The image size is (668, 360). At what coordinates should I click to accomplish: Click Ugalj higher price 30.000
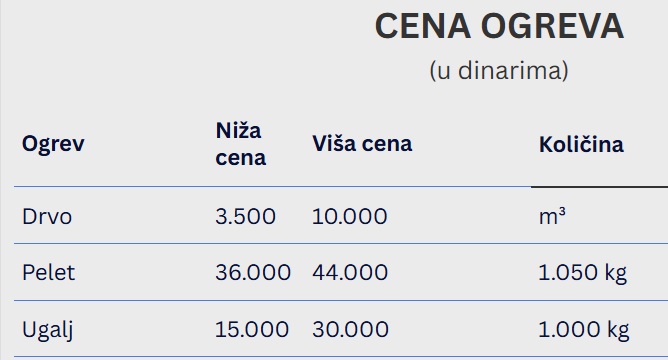[x=351, y=330]
